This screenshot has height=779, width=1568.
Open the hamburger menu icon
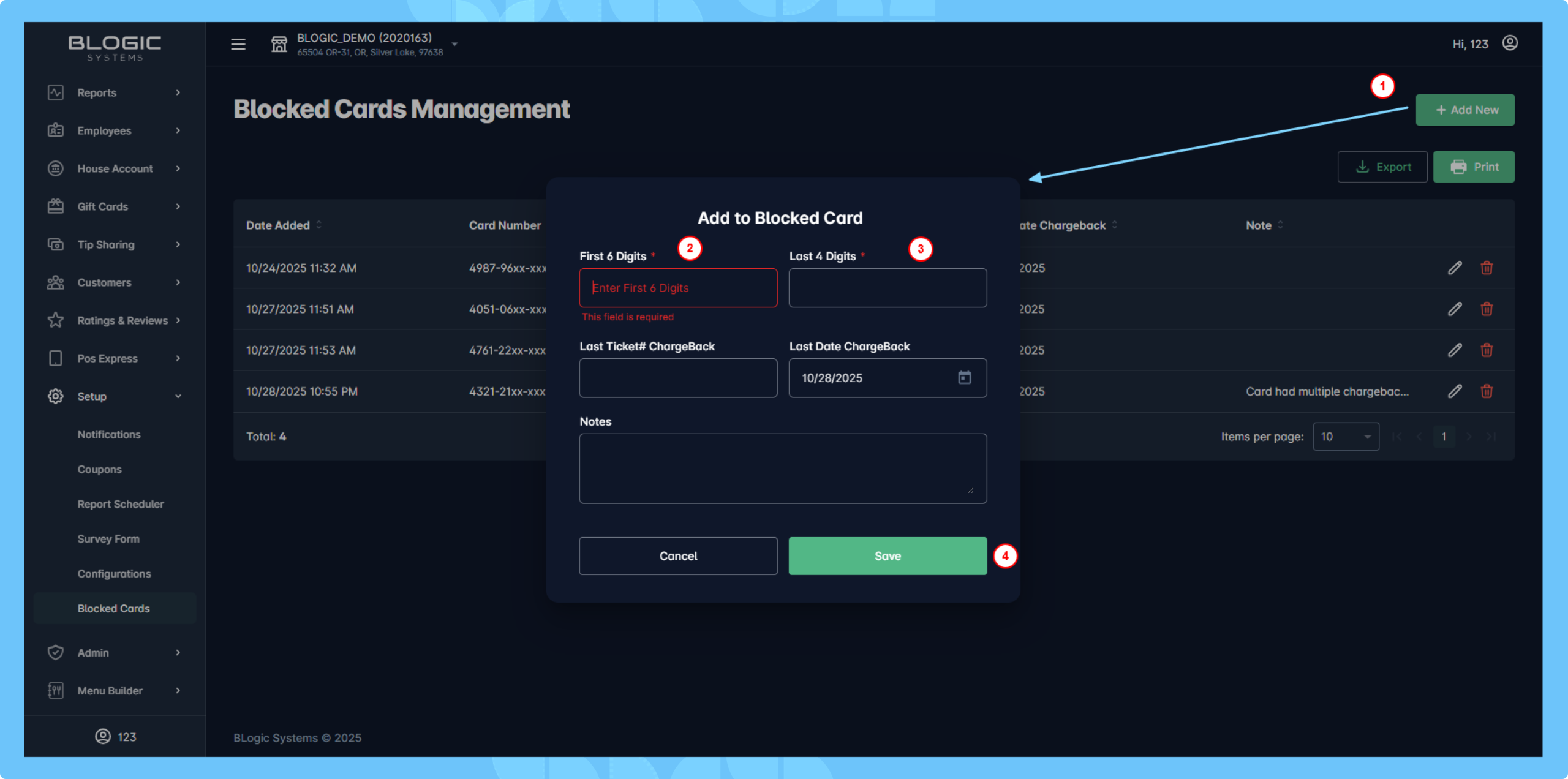click(x=238, y=44)
